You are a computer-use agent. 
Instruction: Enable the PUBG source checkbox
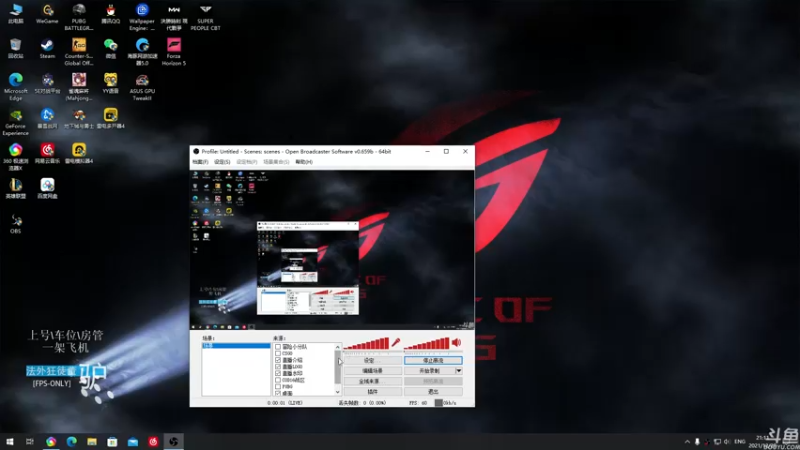coord(278,387)
